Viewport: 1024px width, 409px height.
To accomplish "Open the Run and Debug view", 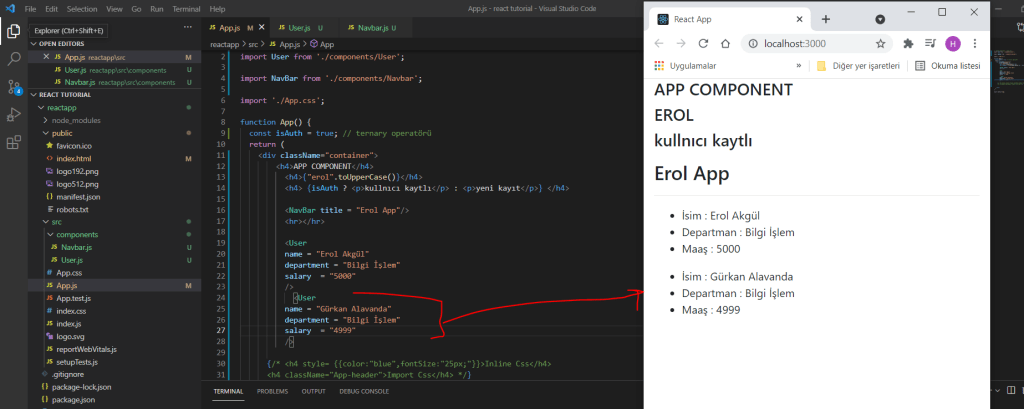I will [13, 114].
